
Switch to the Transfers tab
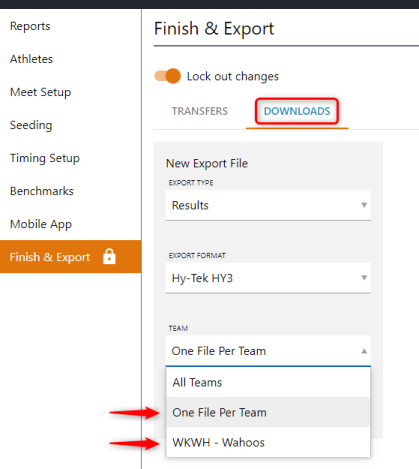[x=200, y=111]
